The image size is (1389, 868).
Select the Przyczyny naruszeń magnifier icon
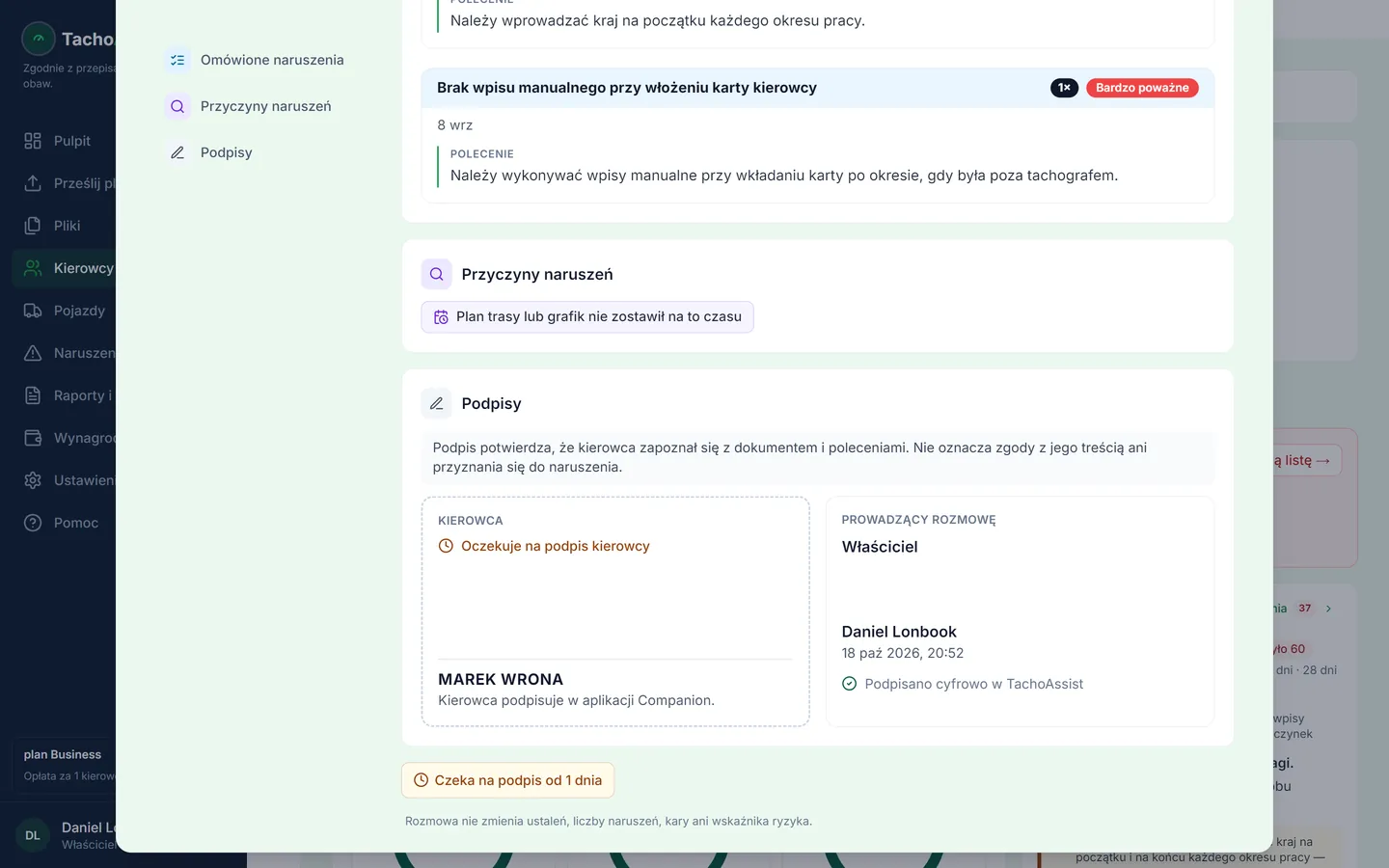tap(177, 106)
